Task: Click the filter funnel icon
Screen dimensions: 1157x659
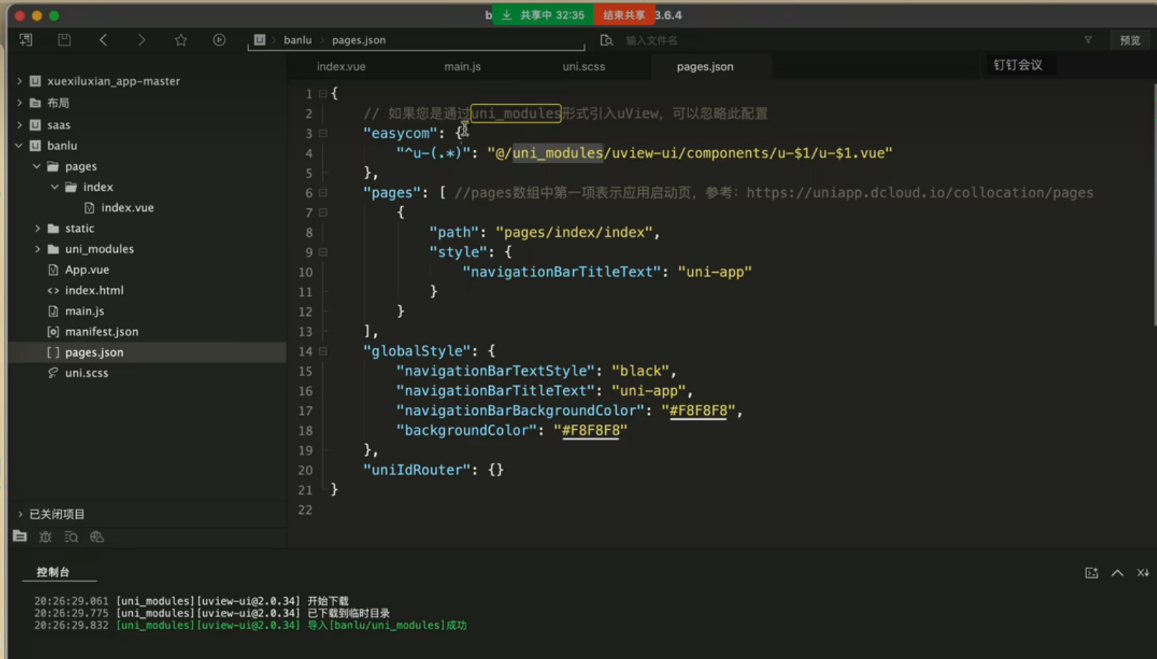Action: (x=1088, y=40)
